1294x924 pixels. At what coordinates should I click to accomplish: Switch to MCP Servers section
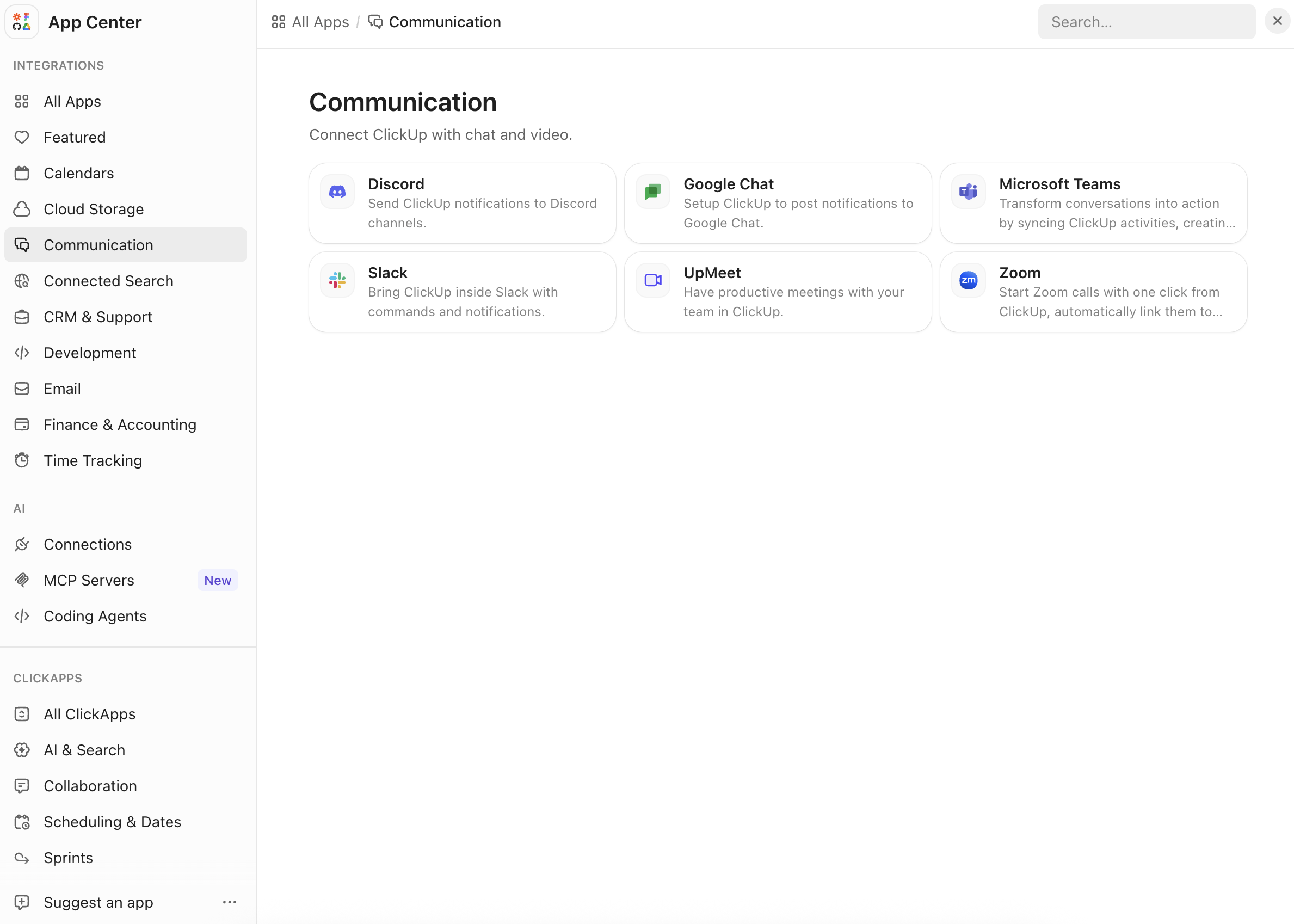126,580
